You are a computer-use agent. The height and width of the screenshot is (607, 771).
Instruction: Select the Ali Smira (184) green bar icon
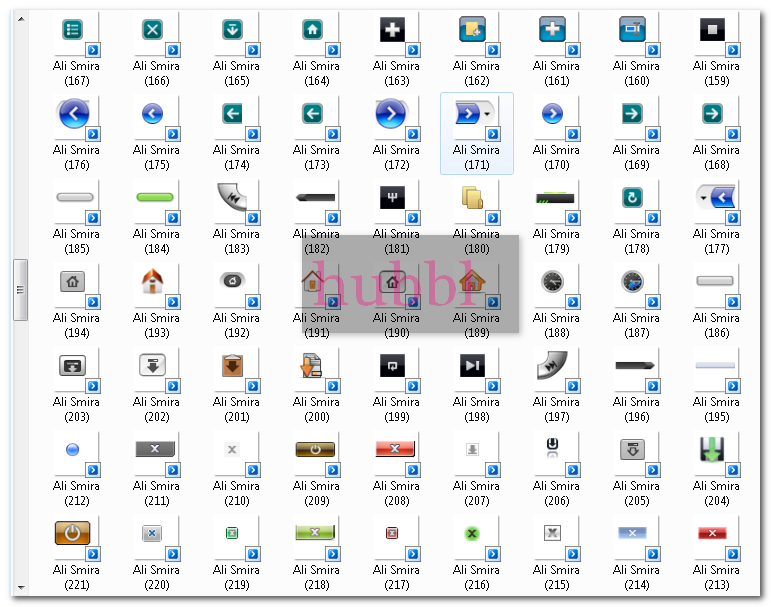(x=155, y=197)
